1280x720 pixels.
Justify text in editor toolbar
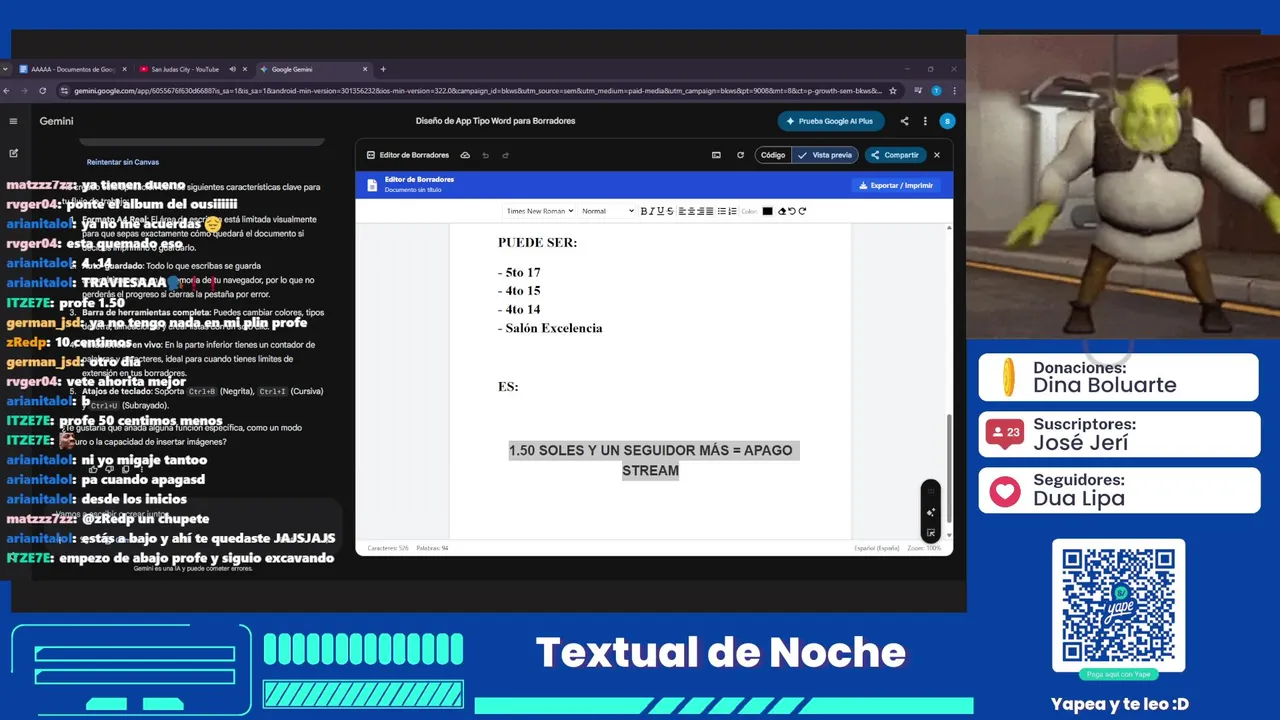(709, 211)
